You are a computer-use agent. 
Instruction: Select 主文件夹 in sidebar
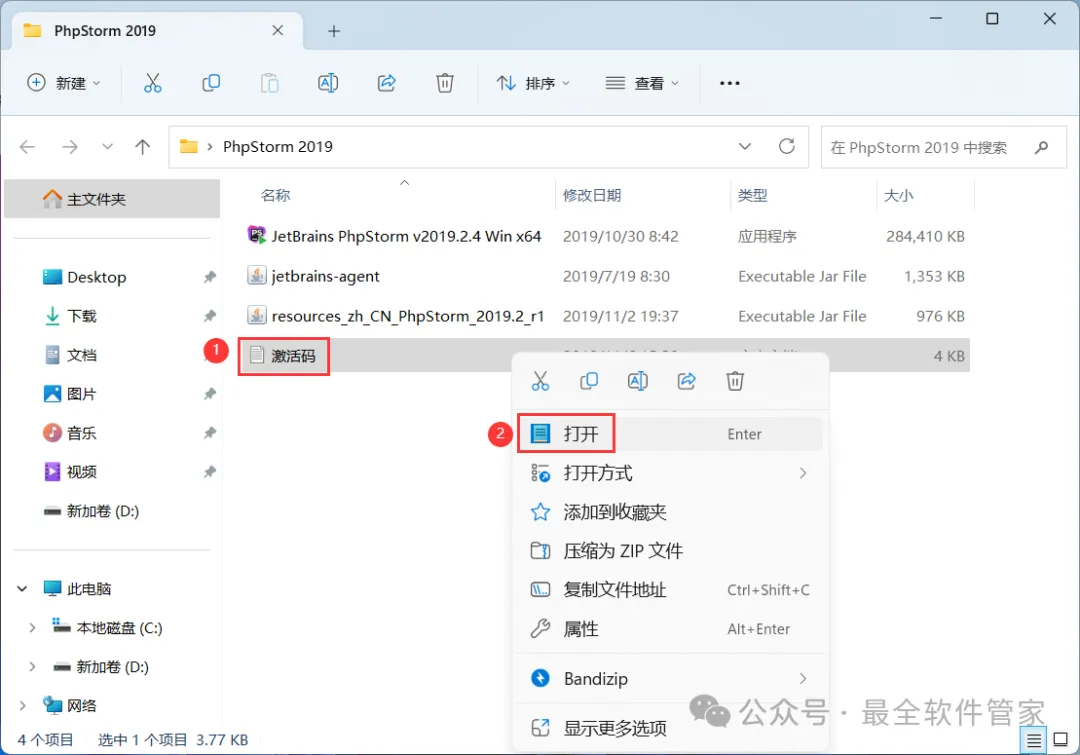[112, 199]
